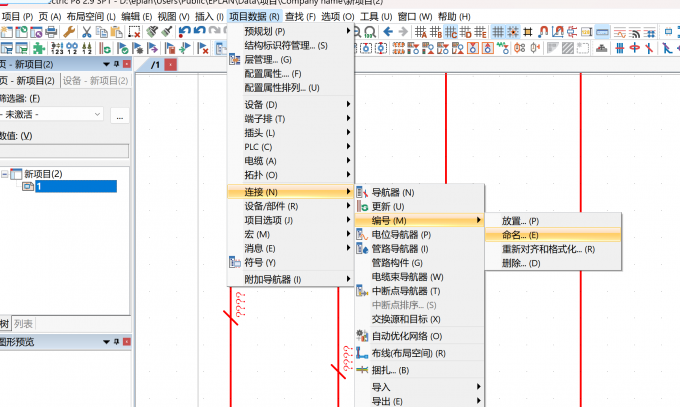Open the 图形预览 panel dropdown arrow
The height and width of the screenshot is (407, 680).
tap(106, 342)
